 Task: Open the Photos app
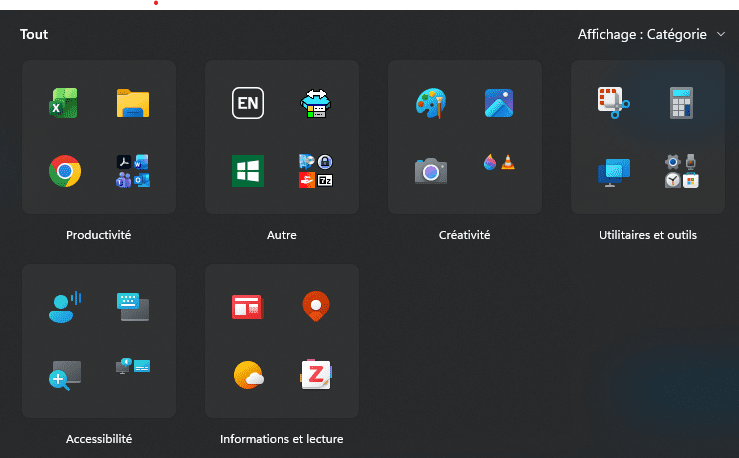499,103
